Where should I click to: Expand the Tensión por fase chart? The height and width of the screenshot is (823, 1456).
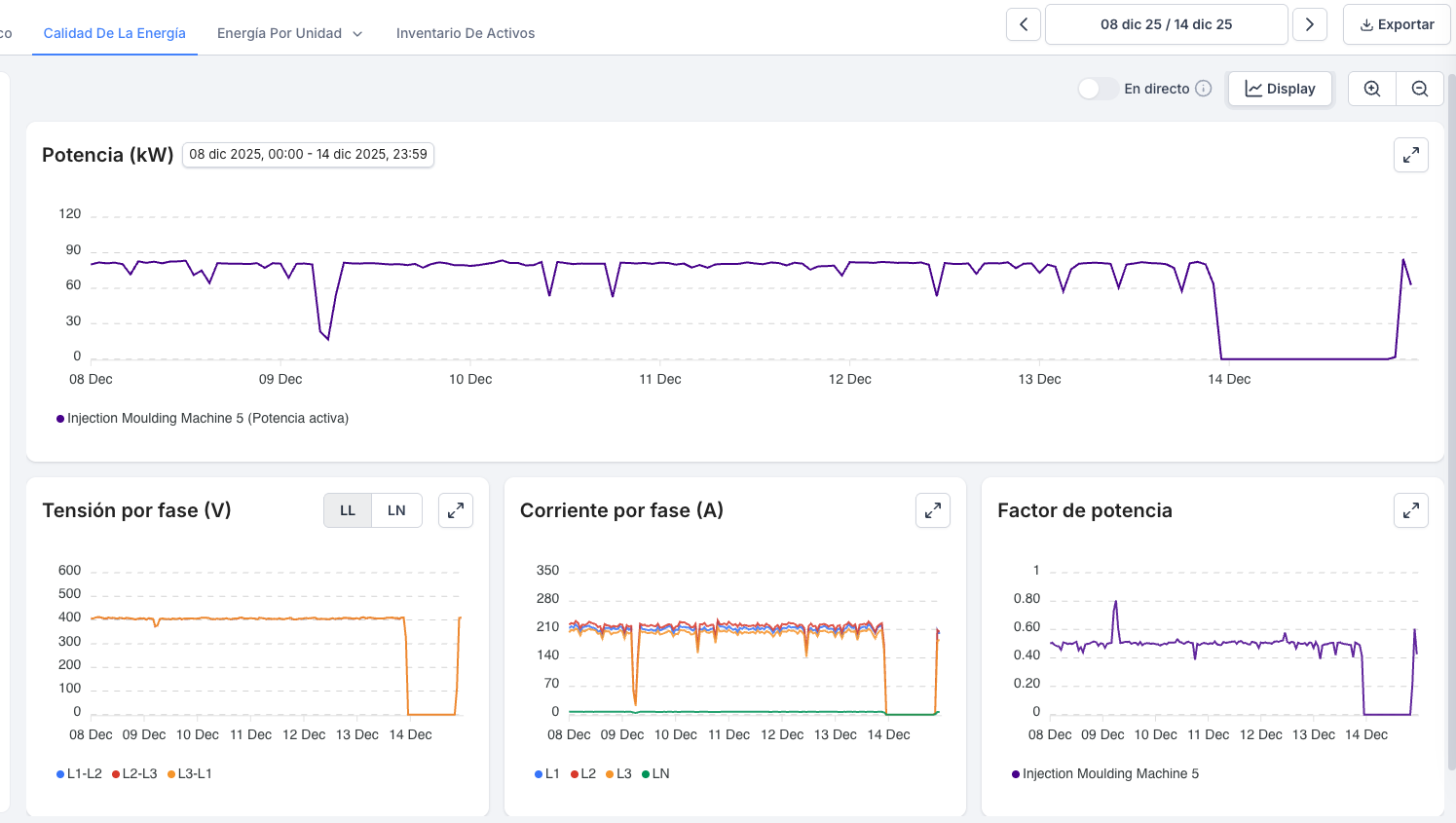click(x=456, y=510)
